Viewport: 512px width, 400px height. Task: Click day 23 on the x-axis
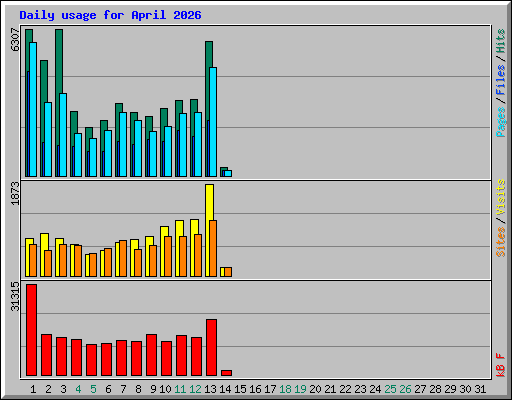(x=360, y=389)
